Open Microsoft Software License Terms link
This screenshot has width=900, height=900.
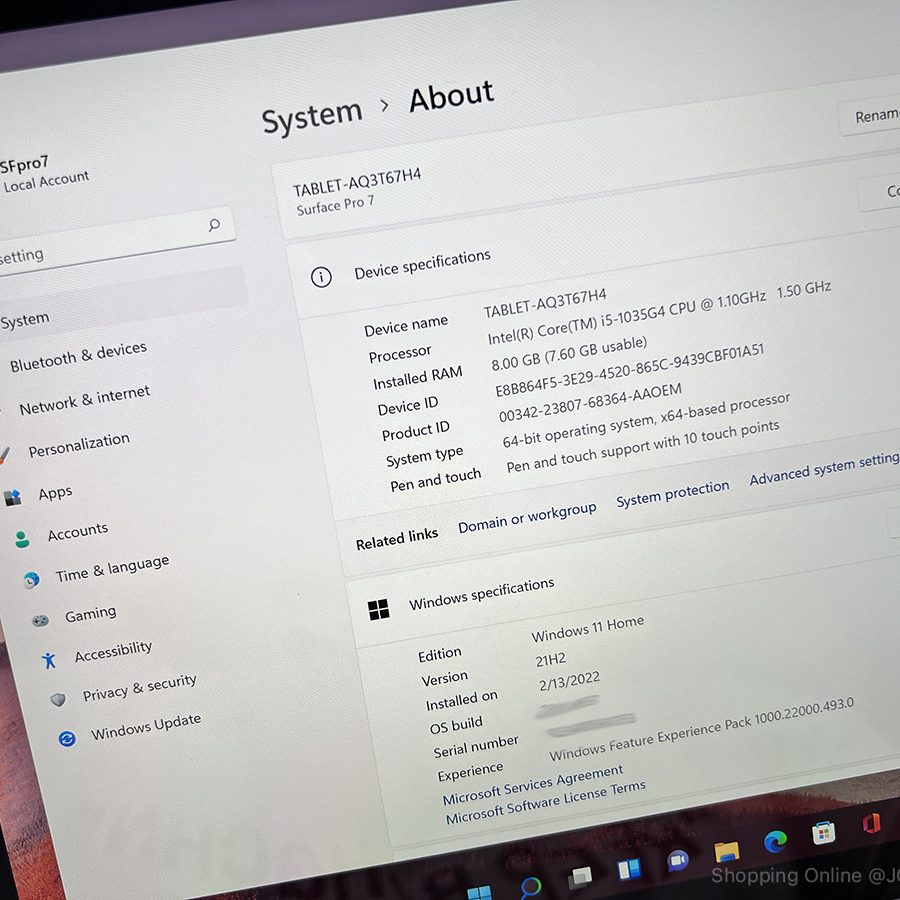point(545,802)
